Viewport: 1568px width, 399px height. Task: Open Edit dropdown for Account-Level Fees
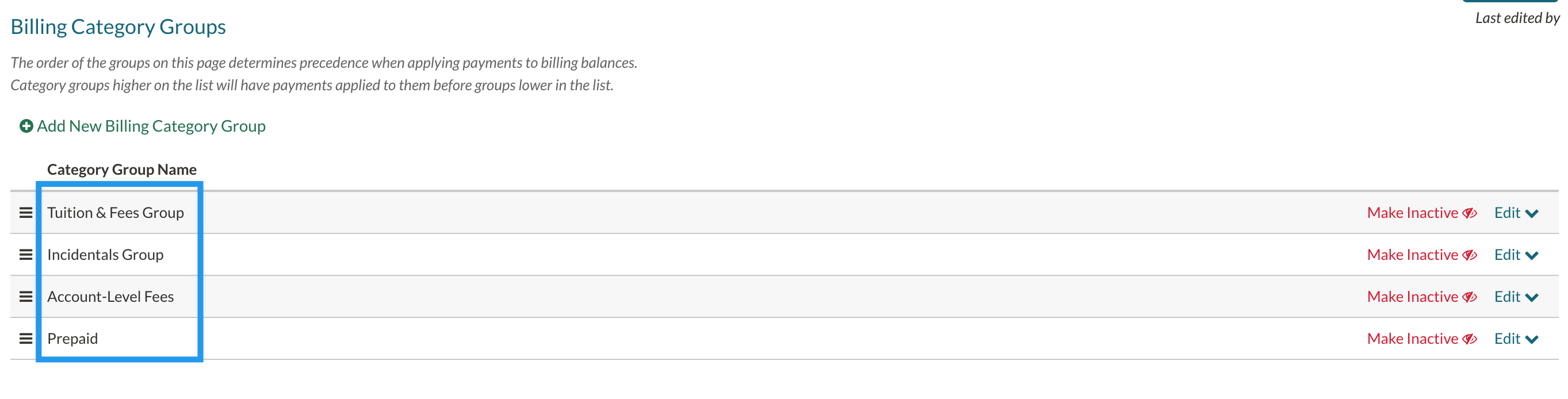pyautogui.click(x=1516, y=297)
